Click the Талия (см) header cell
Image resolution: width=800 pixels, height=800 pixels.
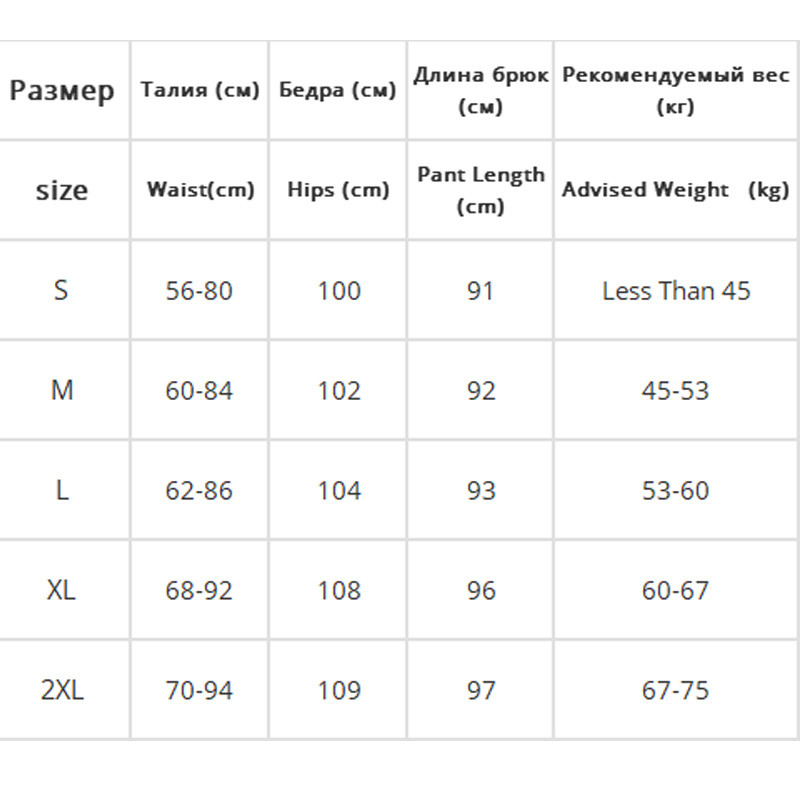click(200, 90)
